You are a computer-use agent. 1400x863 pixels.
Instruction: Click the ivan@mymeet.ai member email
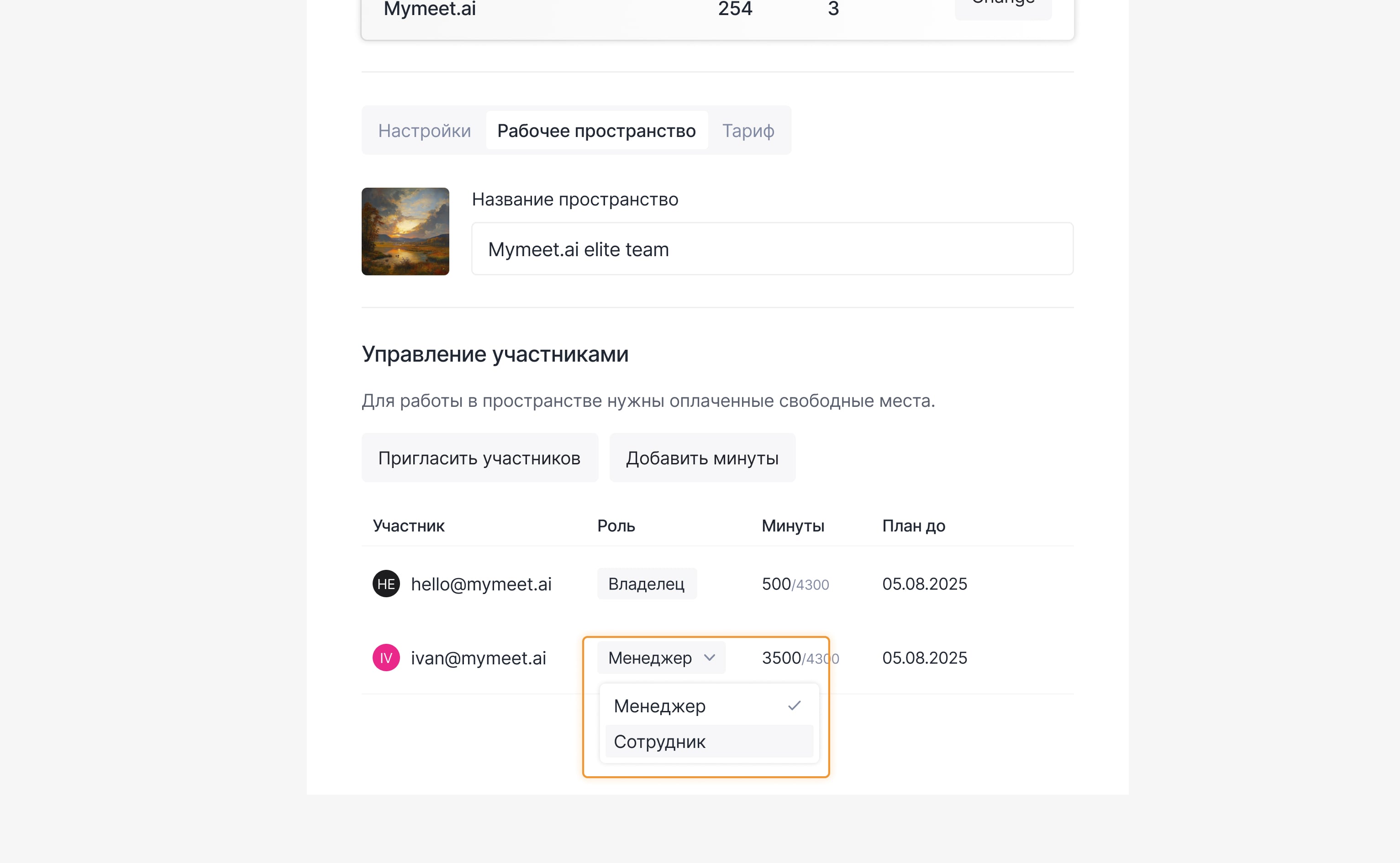click(478, 658)
